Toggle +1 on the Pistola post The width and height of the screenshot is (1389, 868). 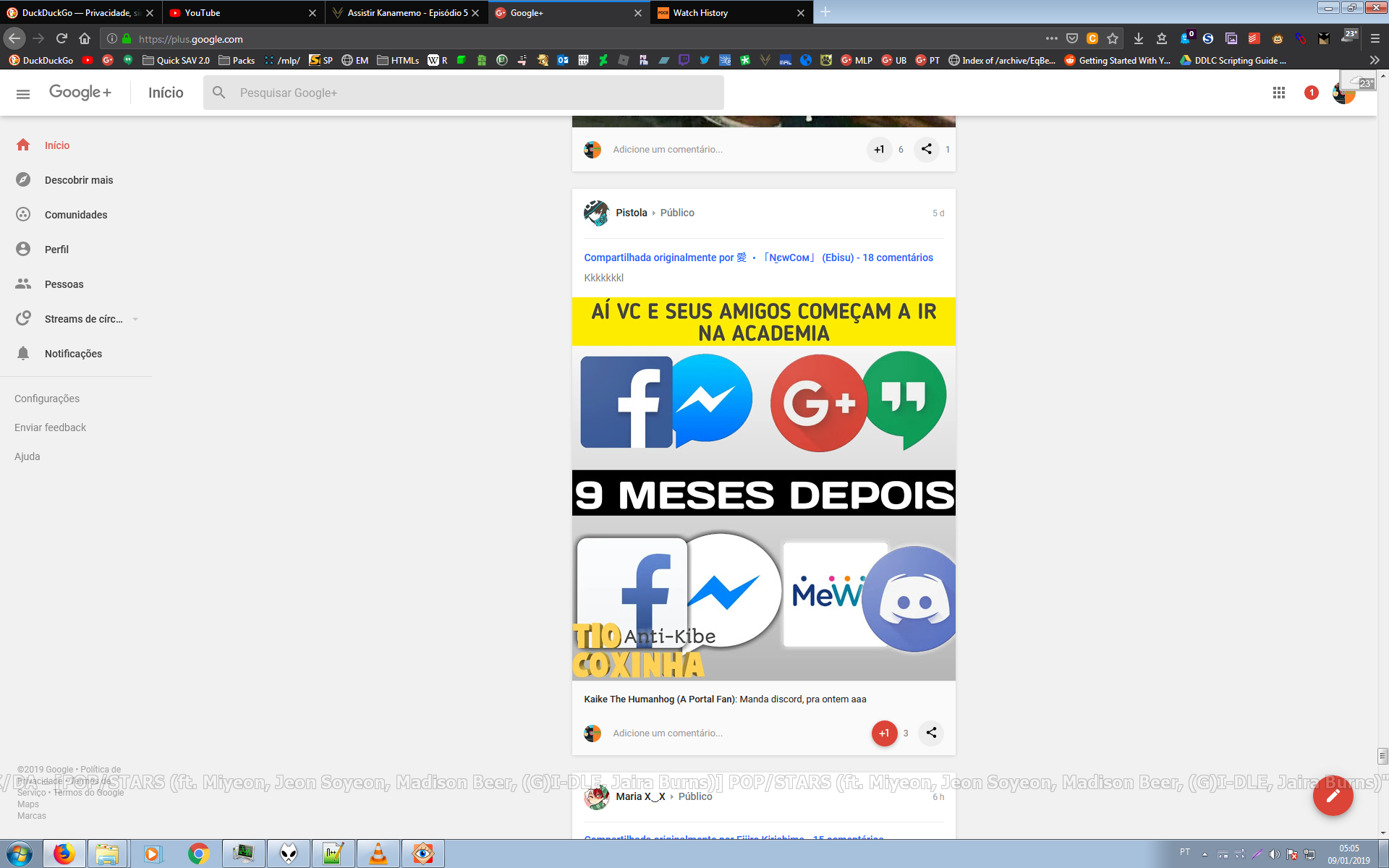coord(884,733)
